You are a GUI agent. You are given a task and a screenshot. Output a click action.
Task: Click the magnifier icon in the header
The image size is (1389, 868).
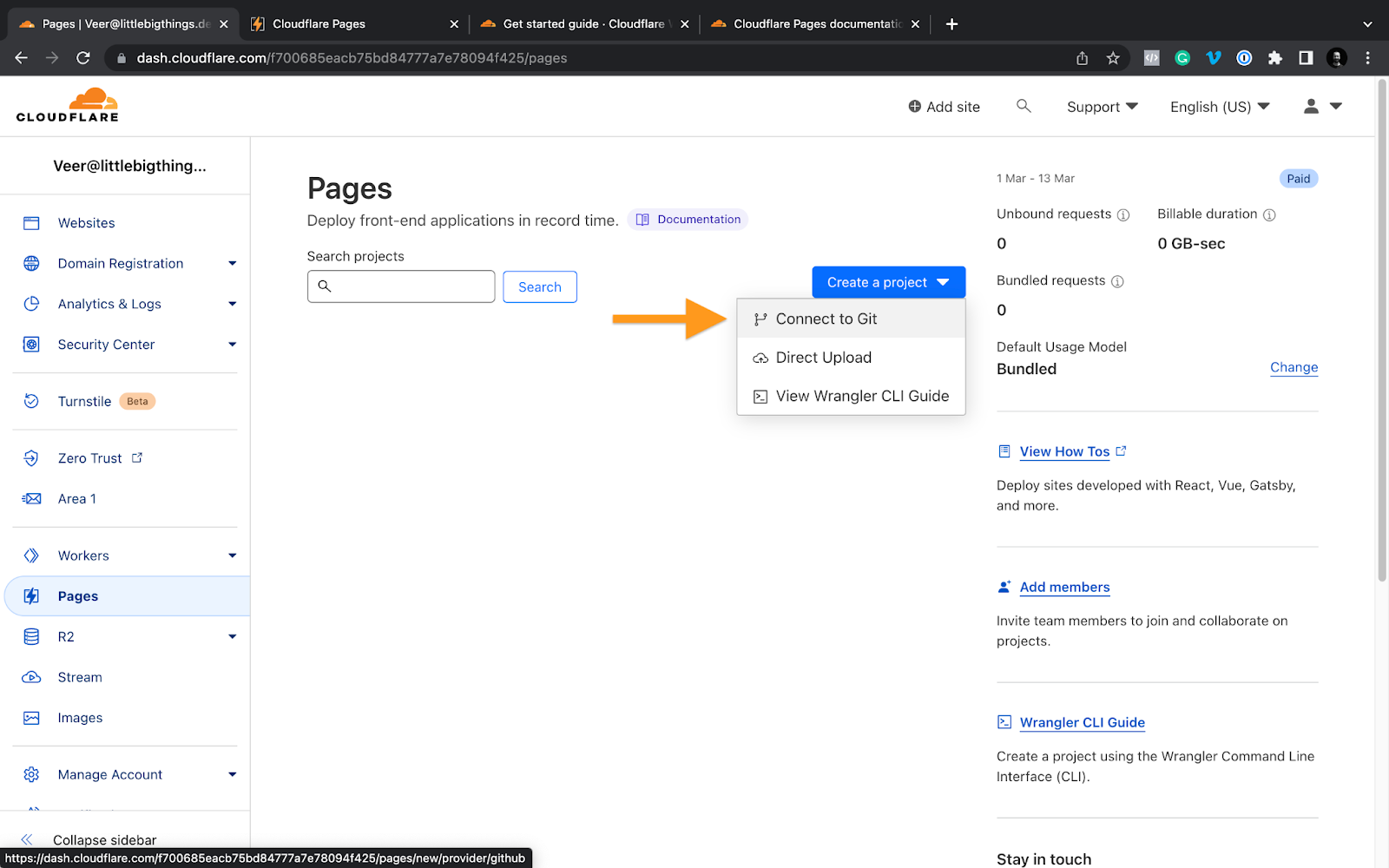click(1024, 106)
